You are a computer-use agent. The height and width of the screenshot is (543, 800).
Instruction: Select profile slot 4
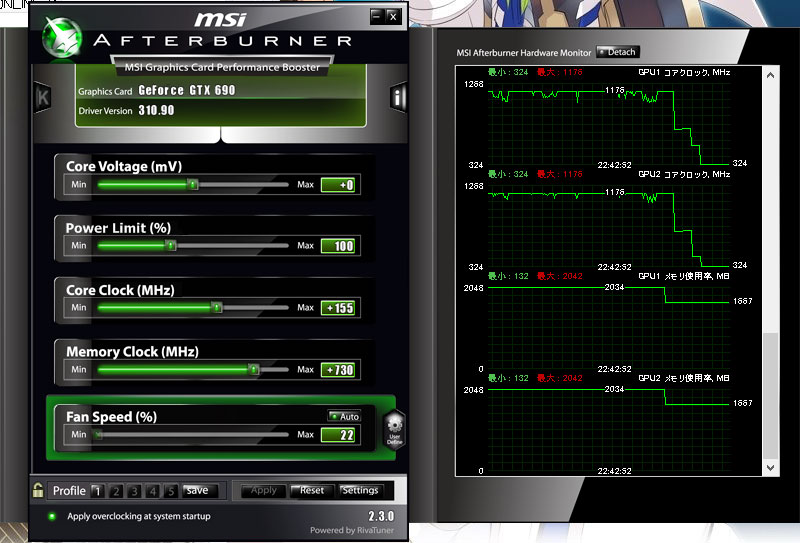(153, 491)
